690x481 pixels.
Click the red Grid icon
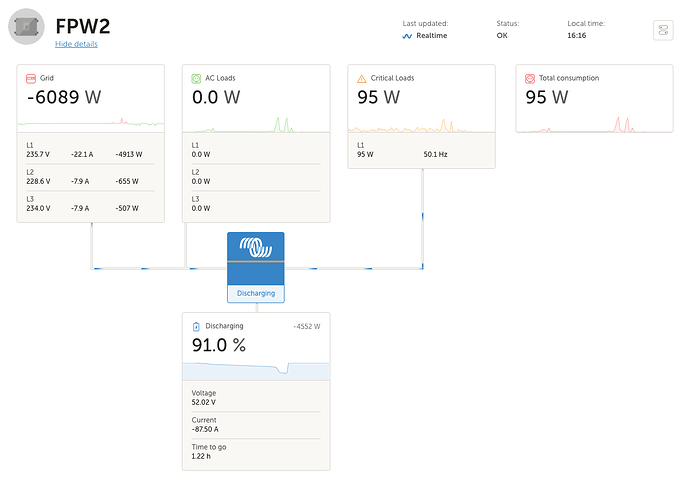(30, 78)
